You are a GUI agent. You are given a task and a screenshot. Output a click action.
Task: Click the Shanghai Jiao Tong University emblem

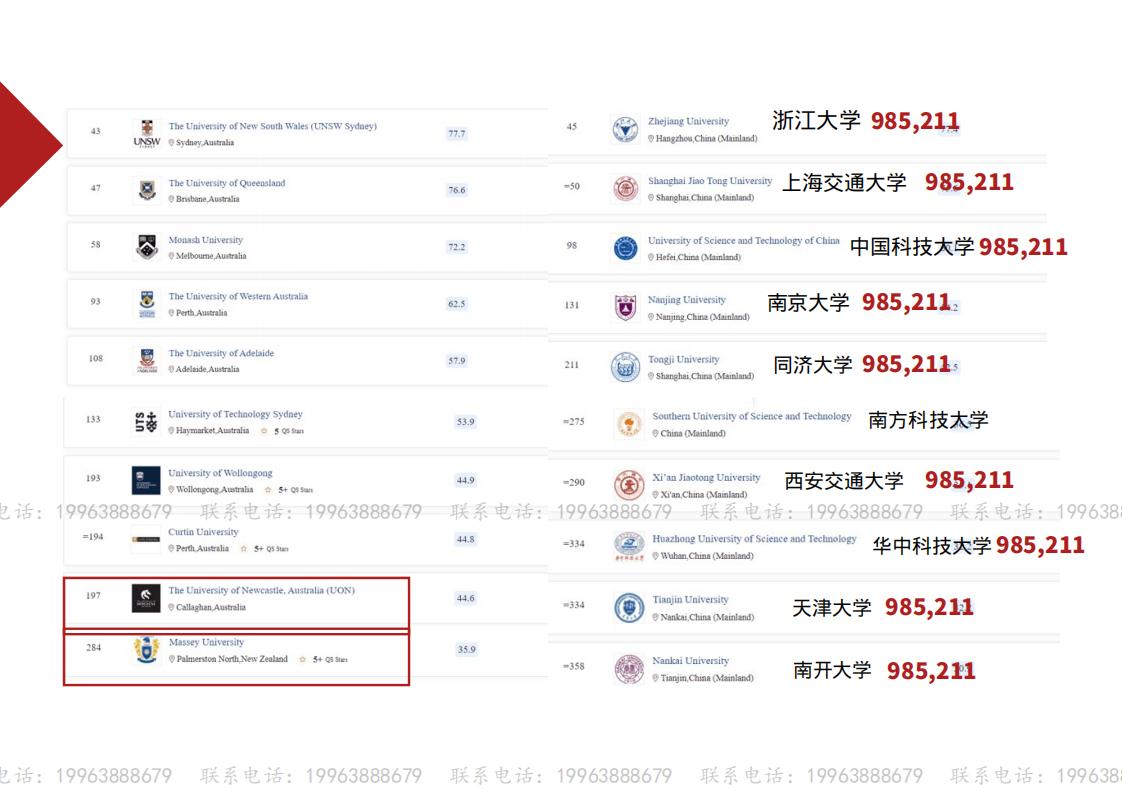tap(625, 189)
